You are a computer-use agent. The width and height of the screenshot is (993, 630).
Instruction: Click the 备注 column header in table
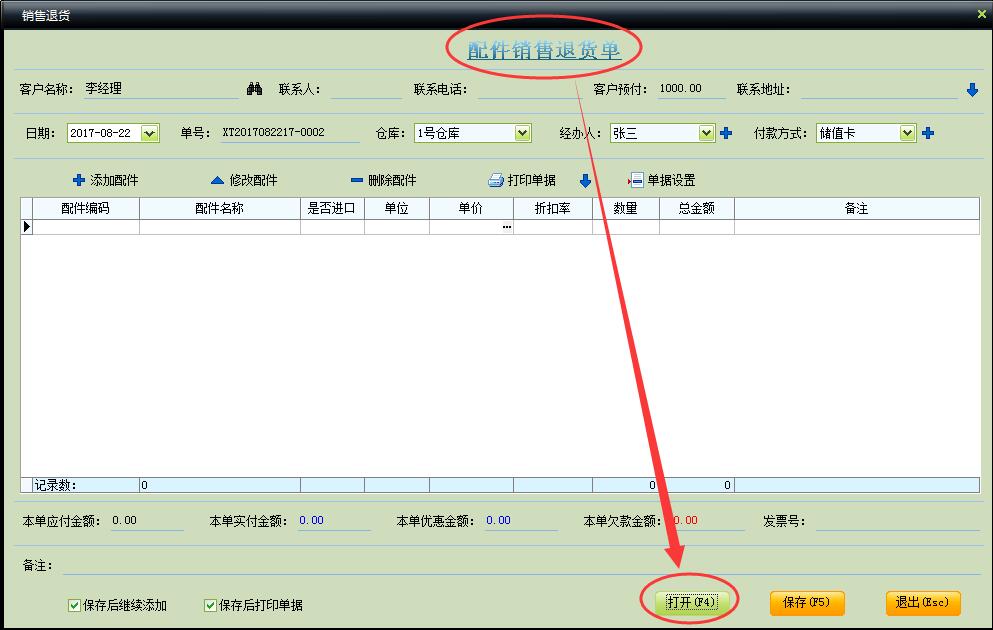(x=856, y=208)
